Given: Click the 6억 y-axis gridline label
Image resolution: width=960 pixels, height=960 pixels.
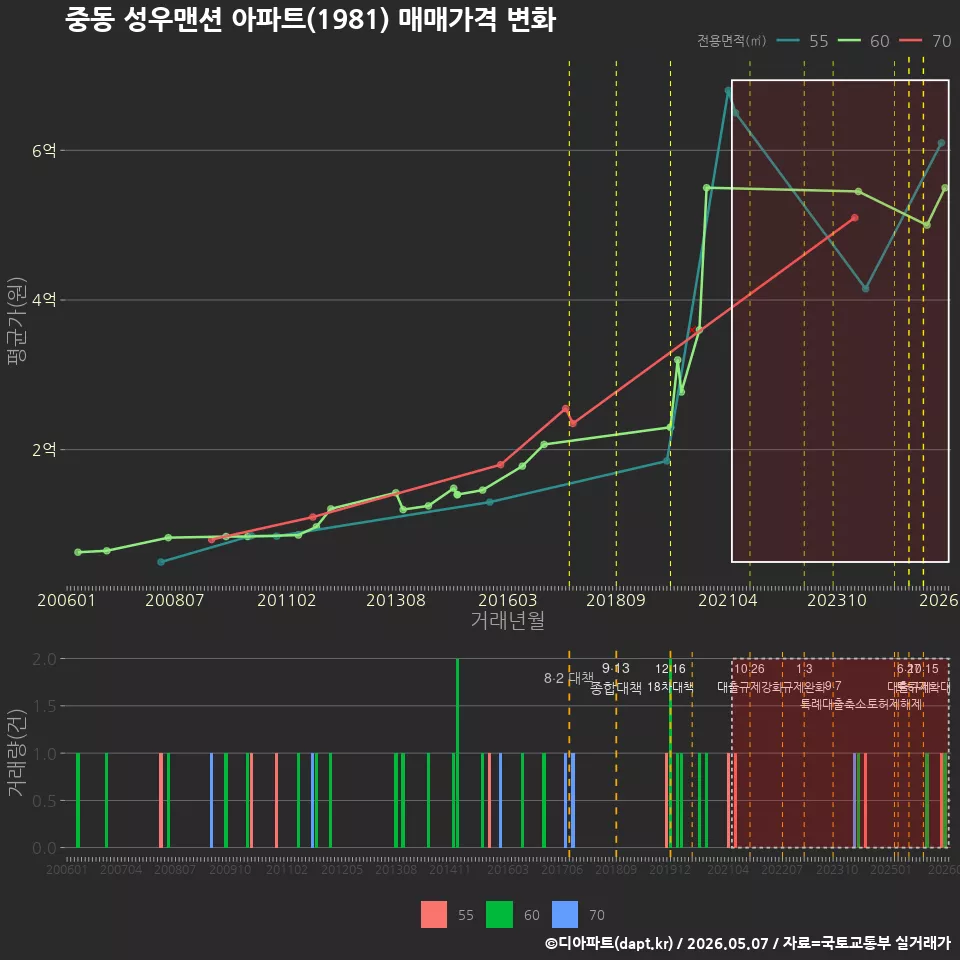Looking at the screenshot, I should pyautogui.click(x=44, y=151).
